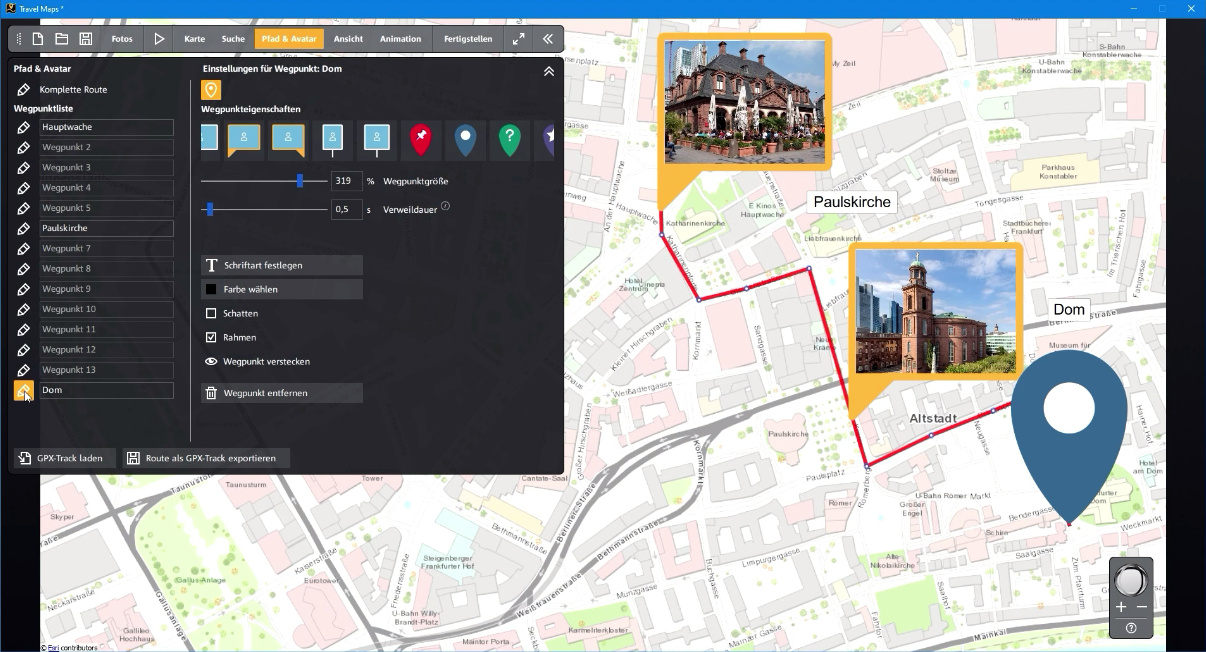
Task: Select the edit pencil next to Paulskirche
Action: pos(21,228)
